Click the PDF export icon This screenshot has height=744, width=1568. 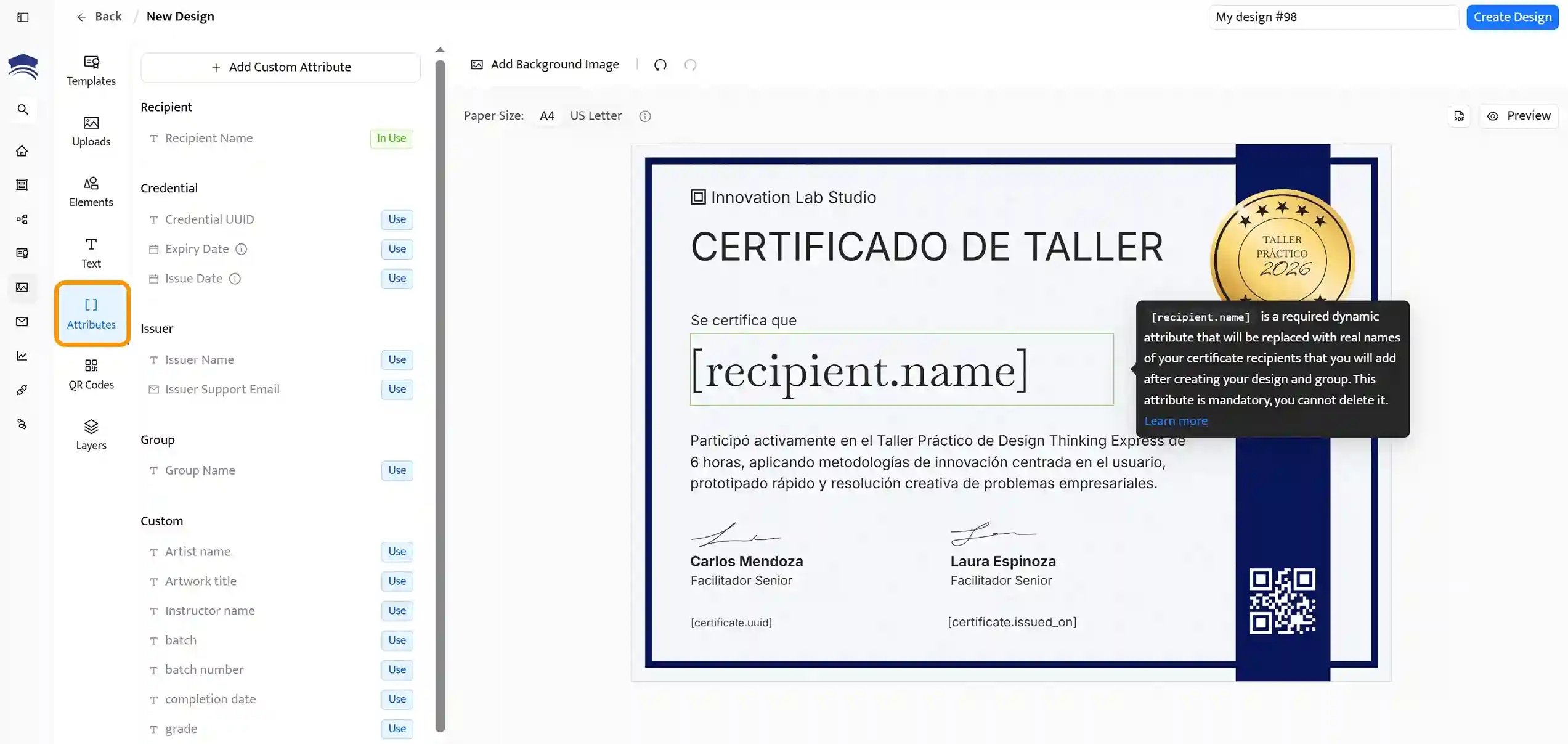1458,116
